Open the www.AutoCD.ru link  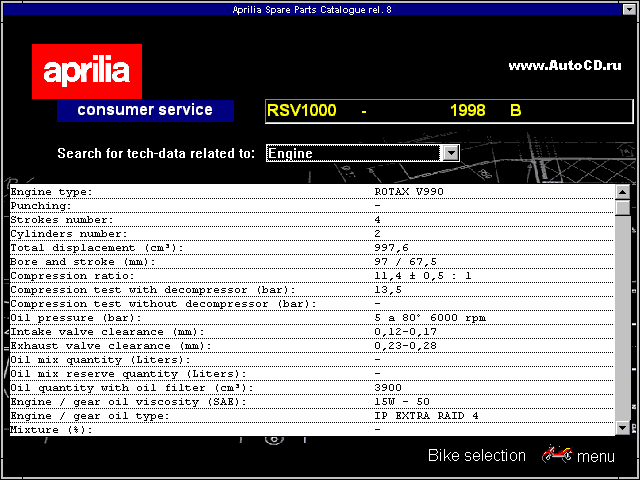(565, 66)
